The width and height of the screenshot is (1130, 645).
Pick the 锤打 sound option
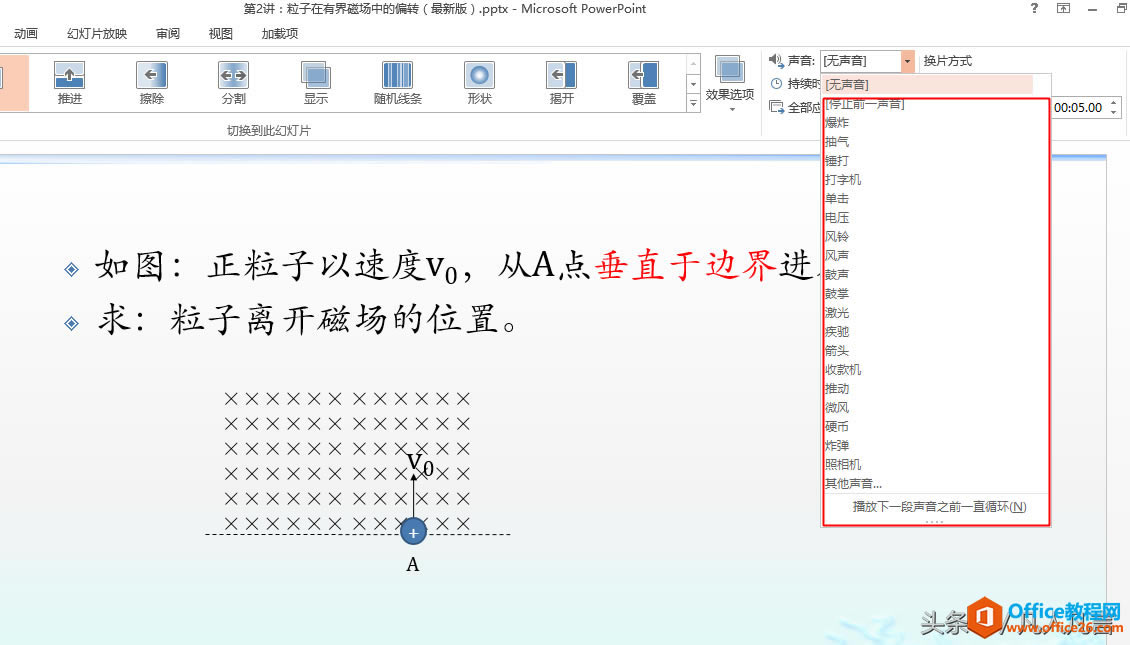pos(837,161)
